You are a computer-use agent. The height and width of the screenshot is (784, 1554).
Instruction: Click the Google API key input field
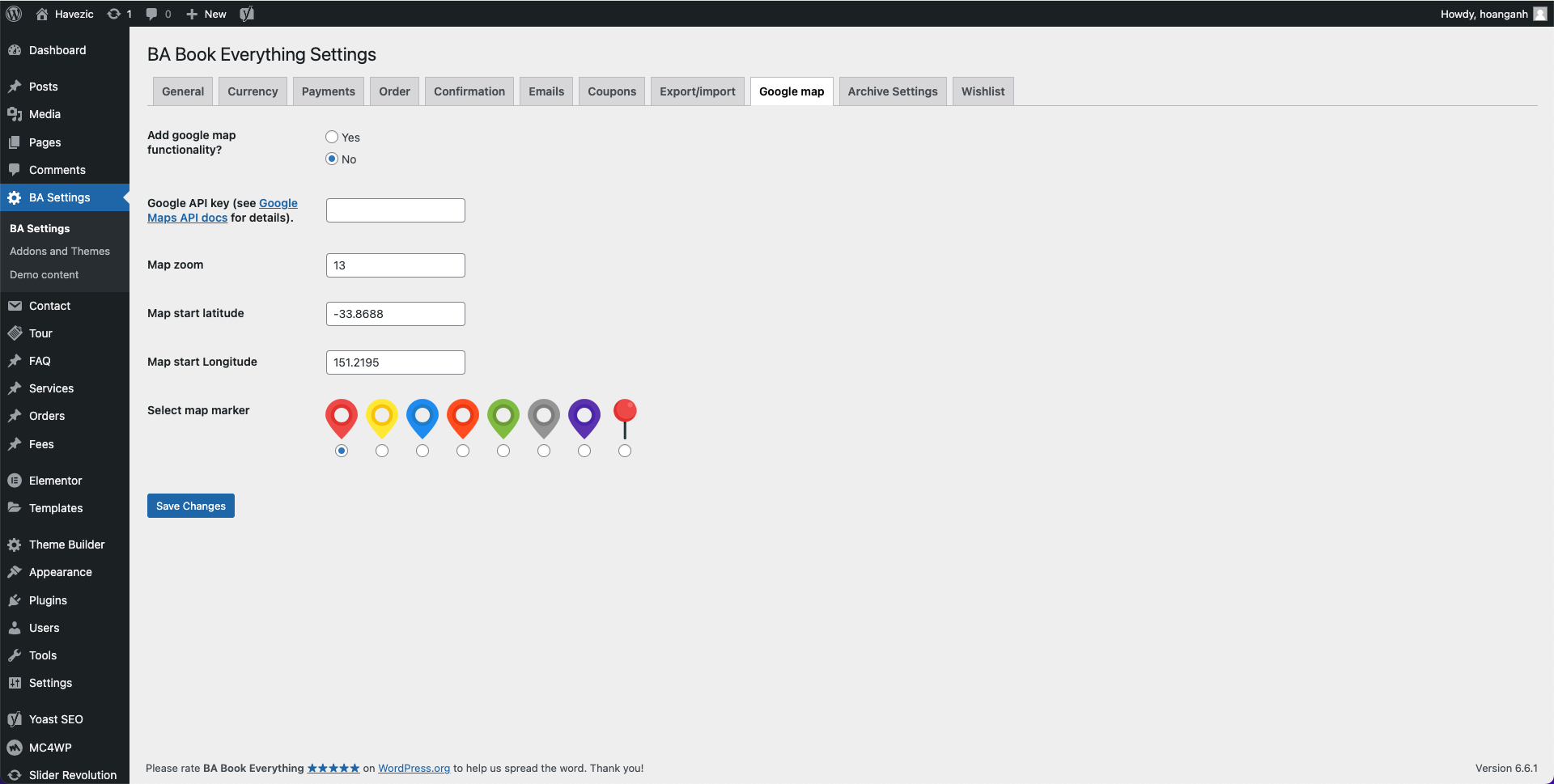396,210
